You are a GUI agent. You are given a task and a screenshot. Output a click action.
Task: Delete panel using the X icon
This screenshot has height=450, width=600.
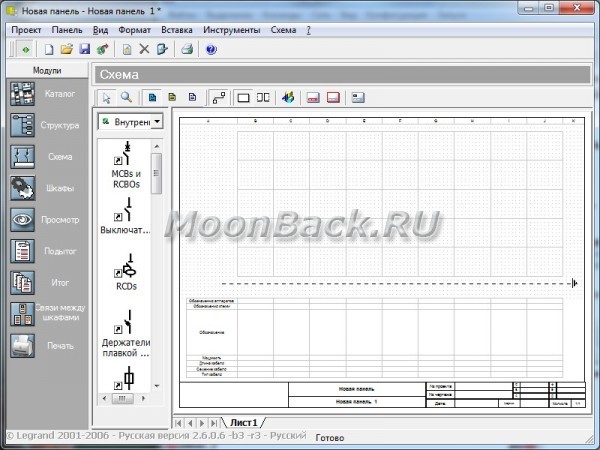click(x=144, y=49)
